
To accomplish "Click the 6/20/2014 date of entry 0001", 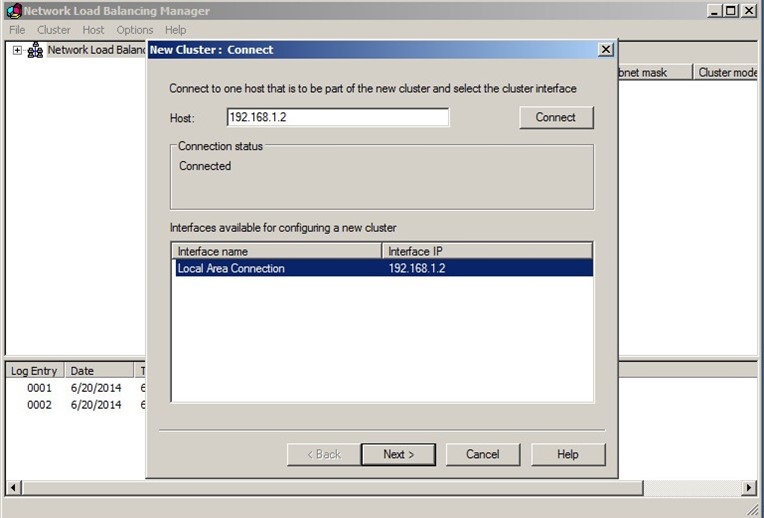I will point(96,388).
